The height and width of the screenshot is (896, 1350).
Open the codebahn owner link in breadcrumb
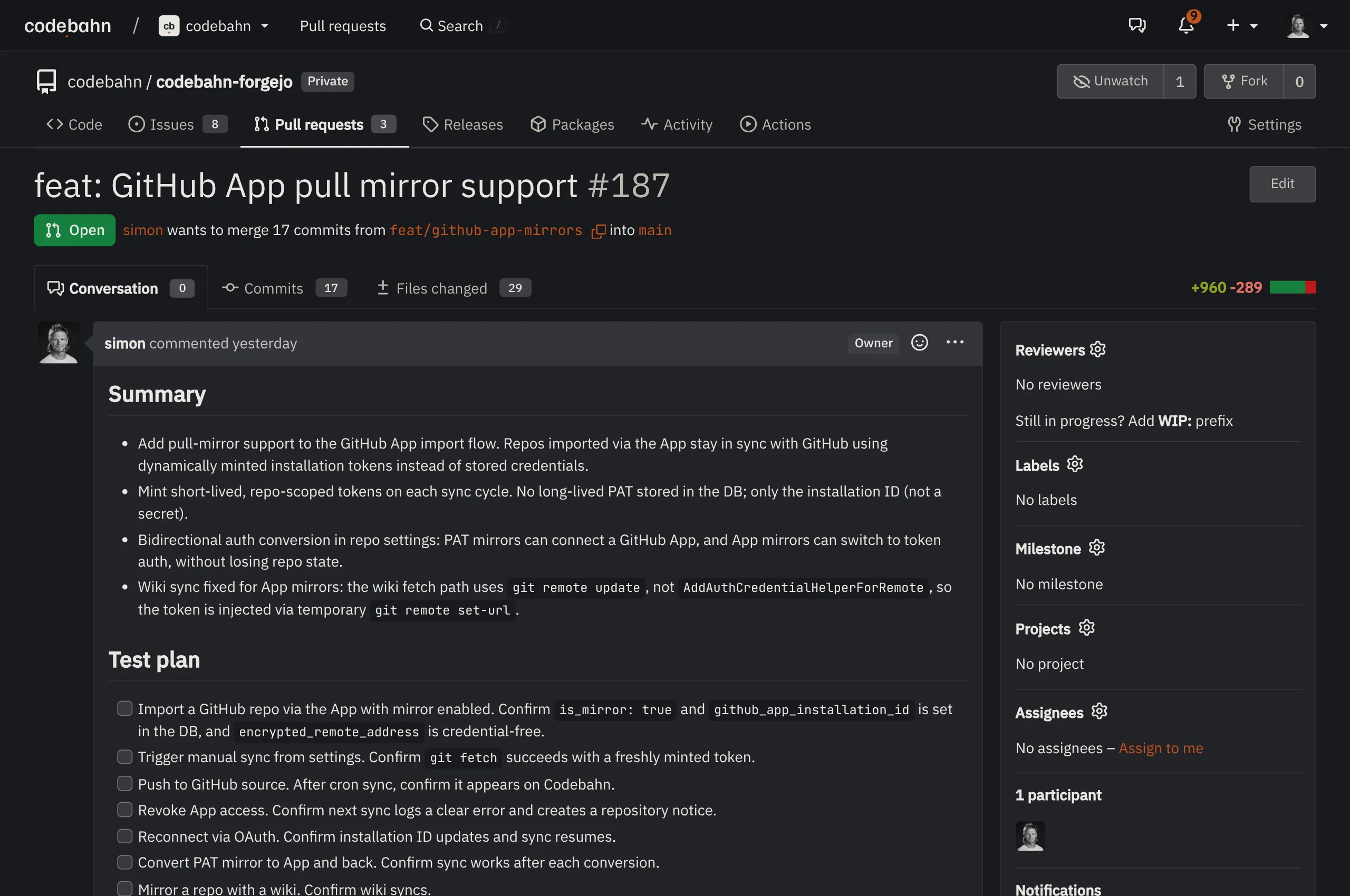[104, 82]
